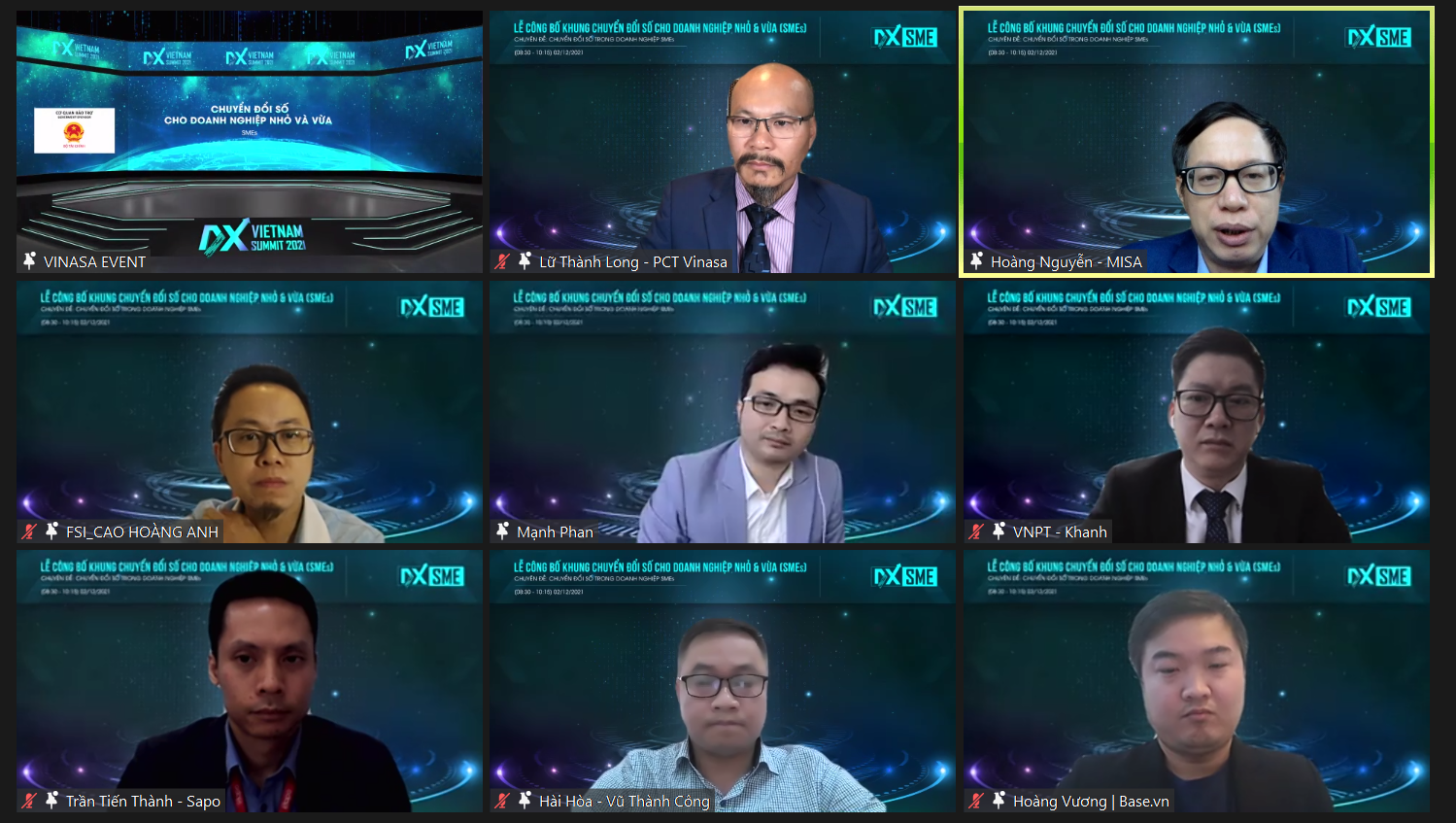Screen dimensions: 1456x823
Task: Click the Hải Hòa - Vũ Thành Công name label
Action: 625,801
